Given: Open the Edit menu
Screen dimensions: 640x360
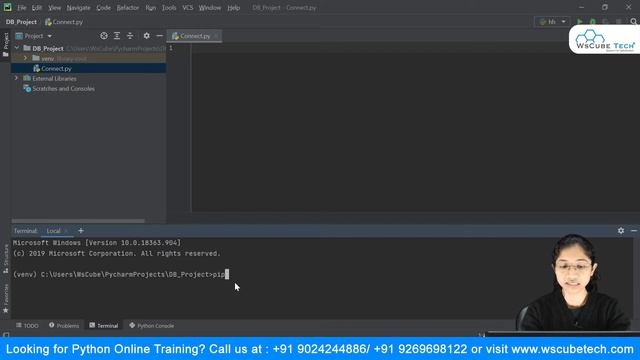Looking at the screenshot, I should (37, 8).
